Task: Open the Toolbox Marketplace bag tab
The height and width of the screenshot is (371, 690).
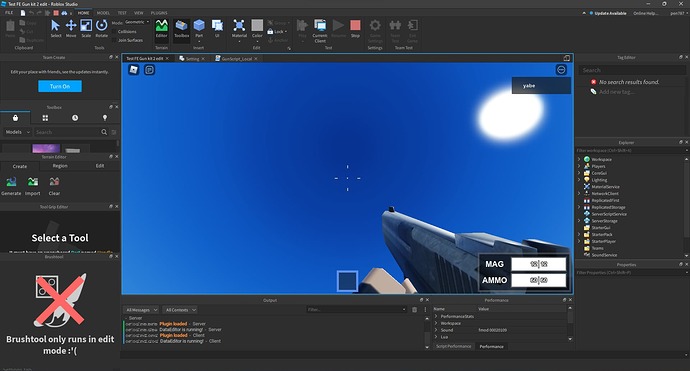Action: coord(15,118)
